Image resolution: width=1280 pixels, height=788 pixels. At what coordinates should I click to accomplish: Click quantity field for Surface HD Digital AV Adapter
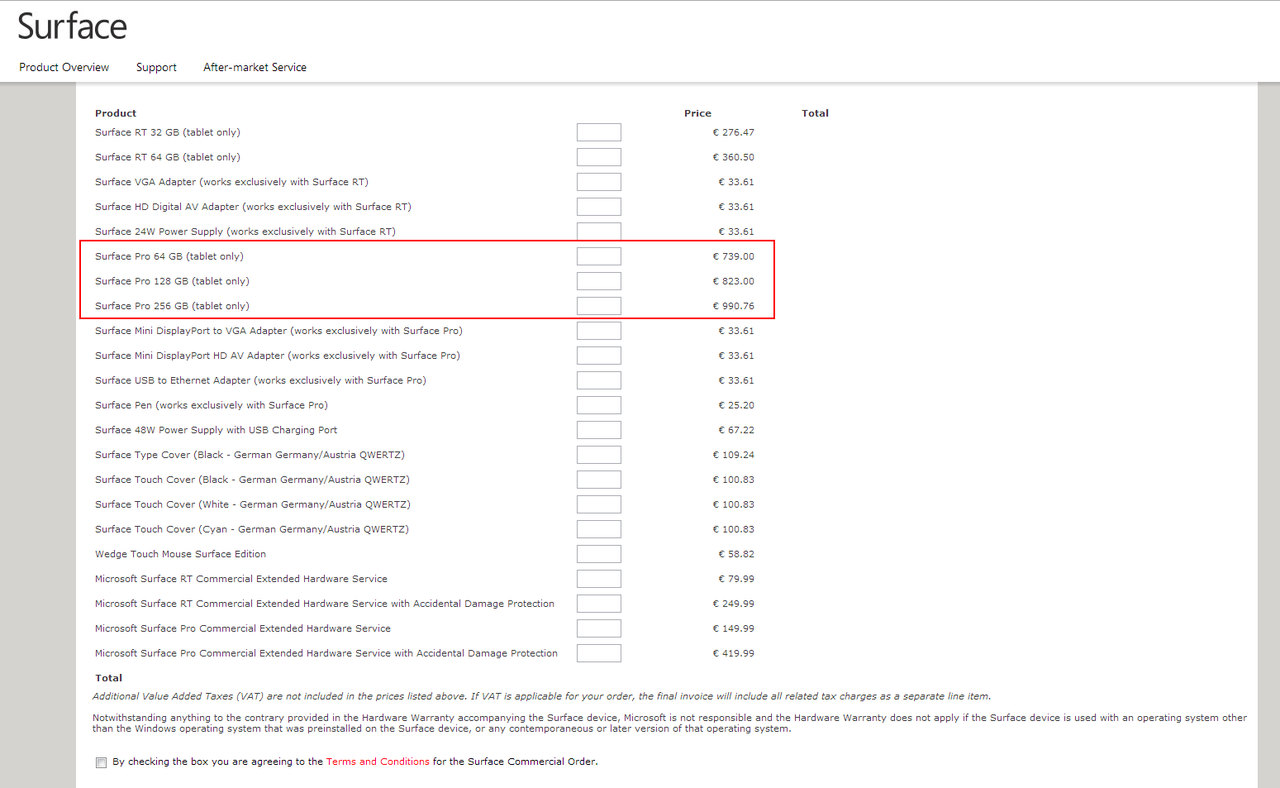(x=599, y=207)
